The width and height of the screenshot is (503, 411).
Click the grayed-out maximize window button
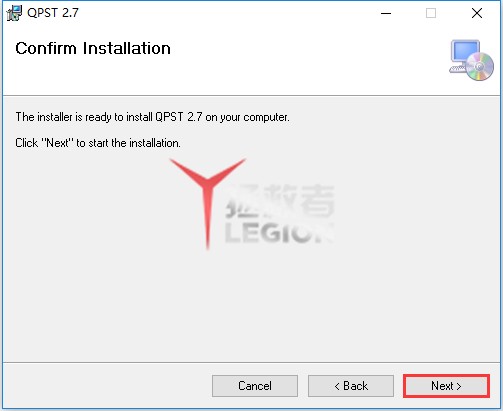tap(431, 13)
